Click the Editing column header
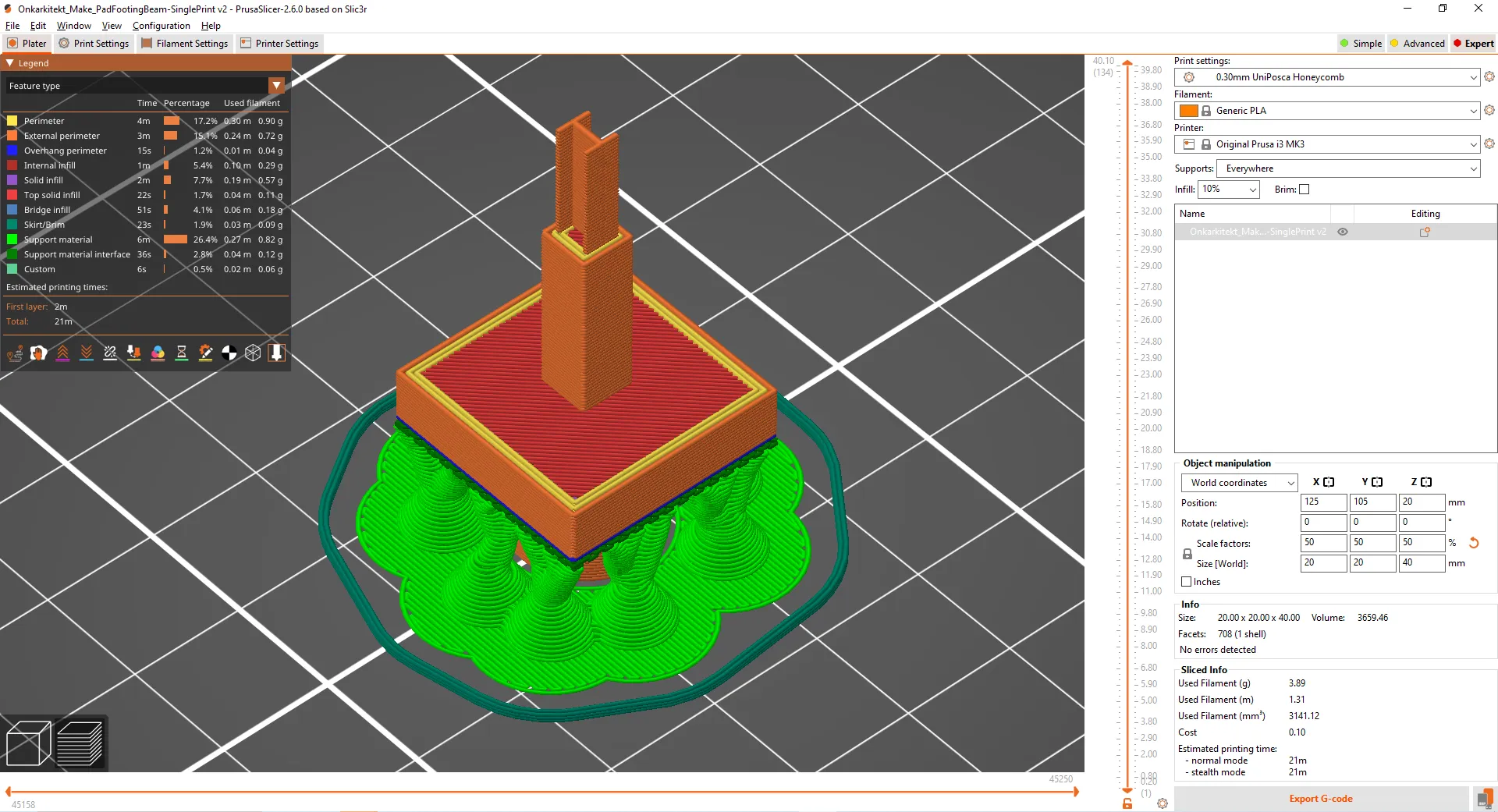The width and height of the screenshot is (1498, 812). [1425, 214]
